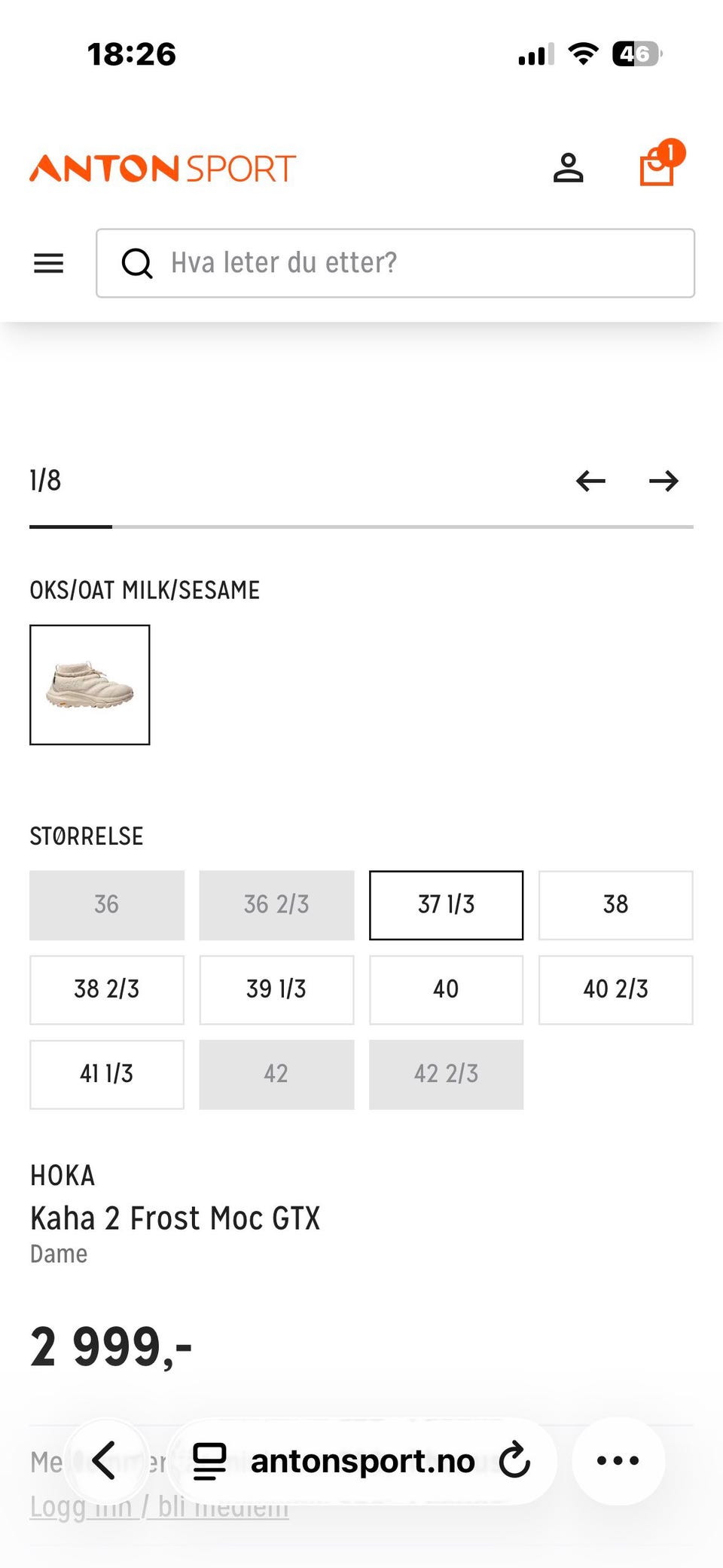Tap the browser back chevron button
Image resolution: width=723 pixels, height=1568 pixels.
pyautogui.click(x=105, y=1460)
